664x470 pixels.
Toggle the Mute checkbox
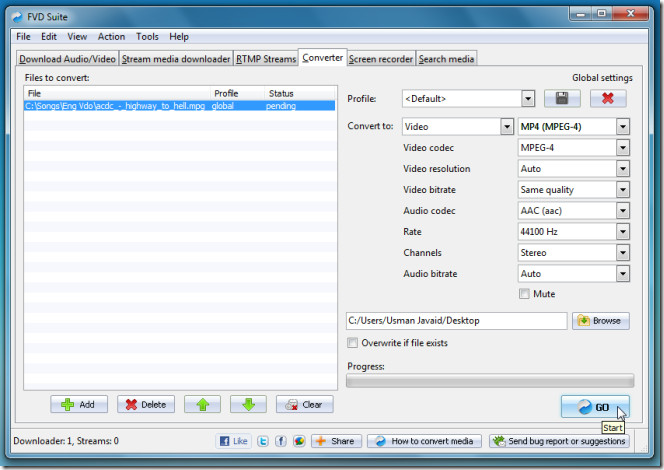coord(524,294)
